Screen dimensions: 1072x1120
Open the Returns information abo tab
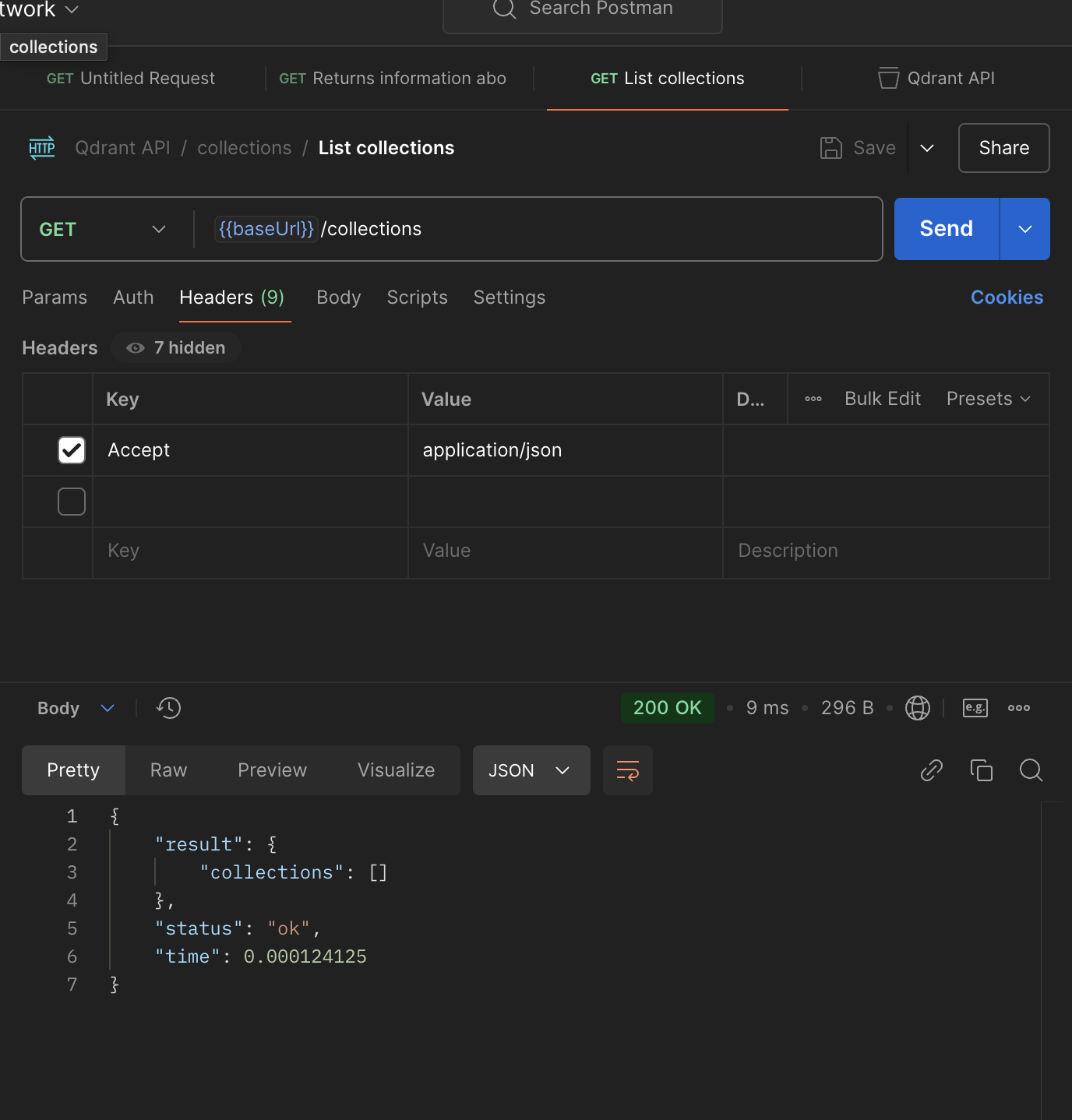[x=393, y=78]
